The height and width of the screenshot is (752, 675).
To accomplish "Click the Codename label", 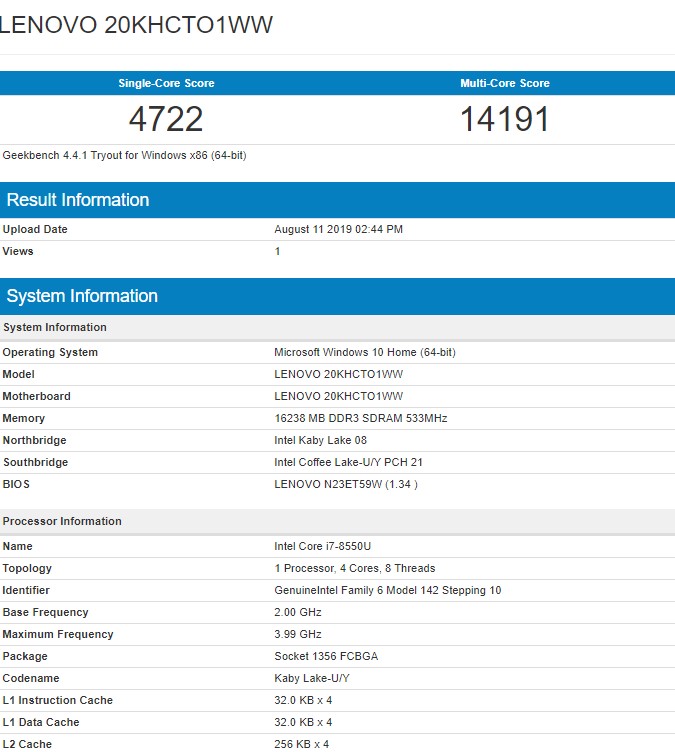I will pyautogui.click(x=31, y=679).
